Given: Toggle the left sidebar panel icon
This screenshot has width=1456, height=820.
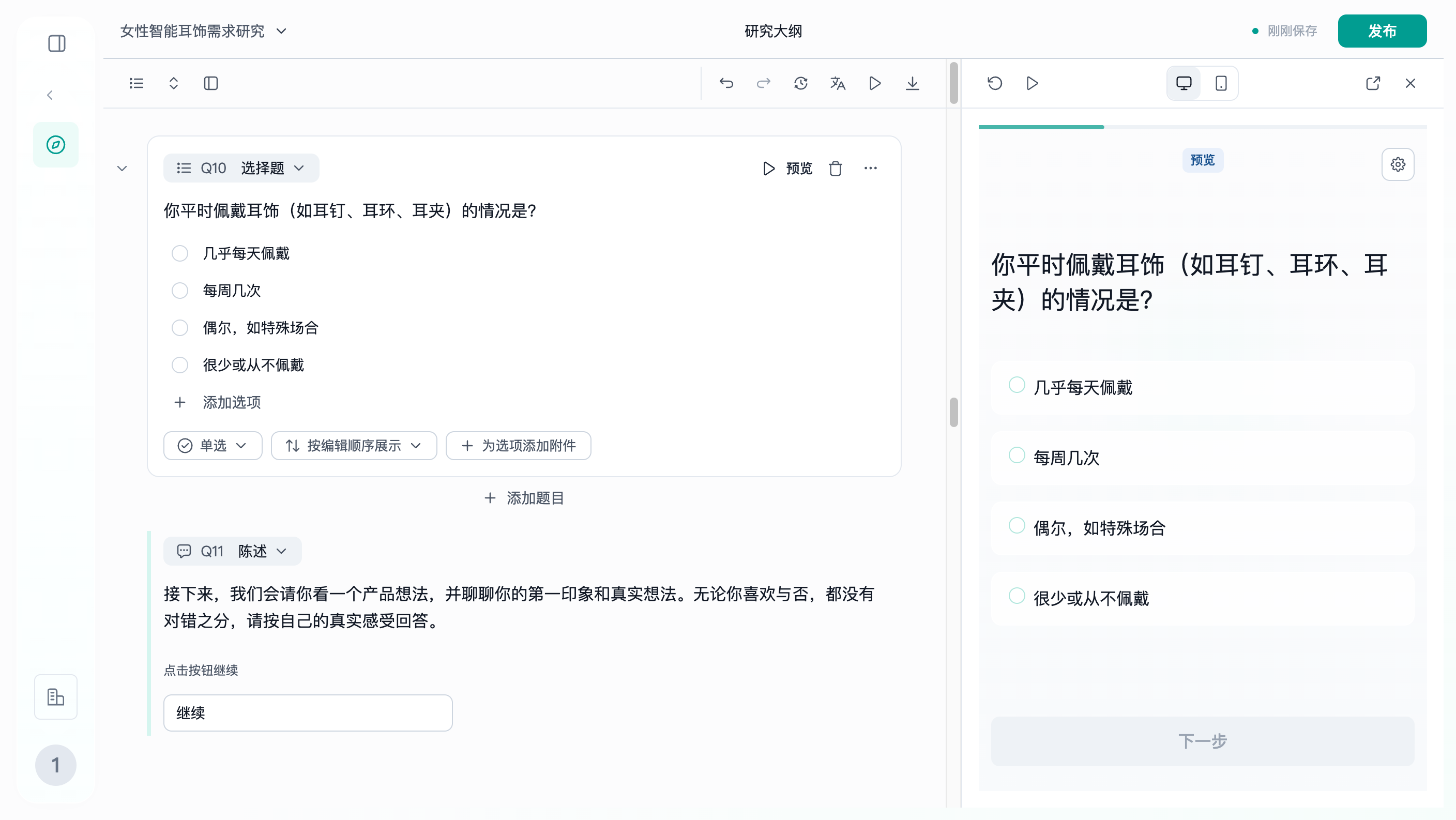Looking at the screenshot, I should (x=56, y=43).
